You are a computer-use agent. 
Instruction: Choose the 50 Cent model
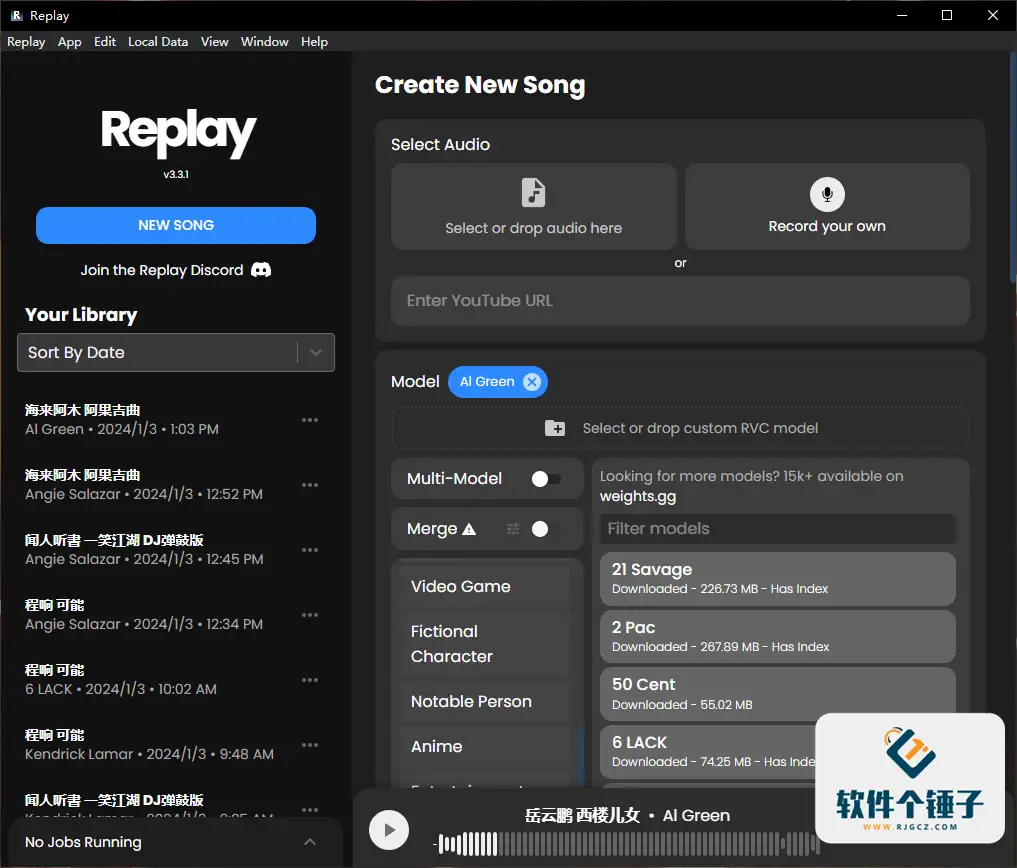click(x=778, y=694)
